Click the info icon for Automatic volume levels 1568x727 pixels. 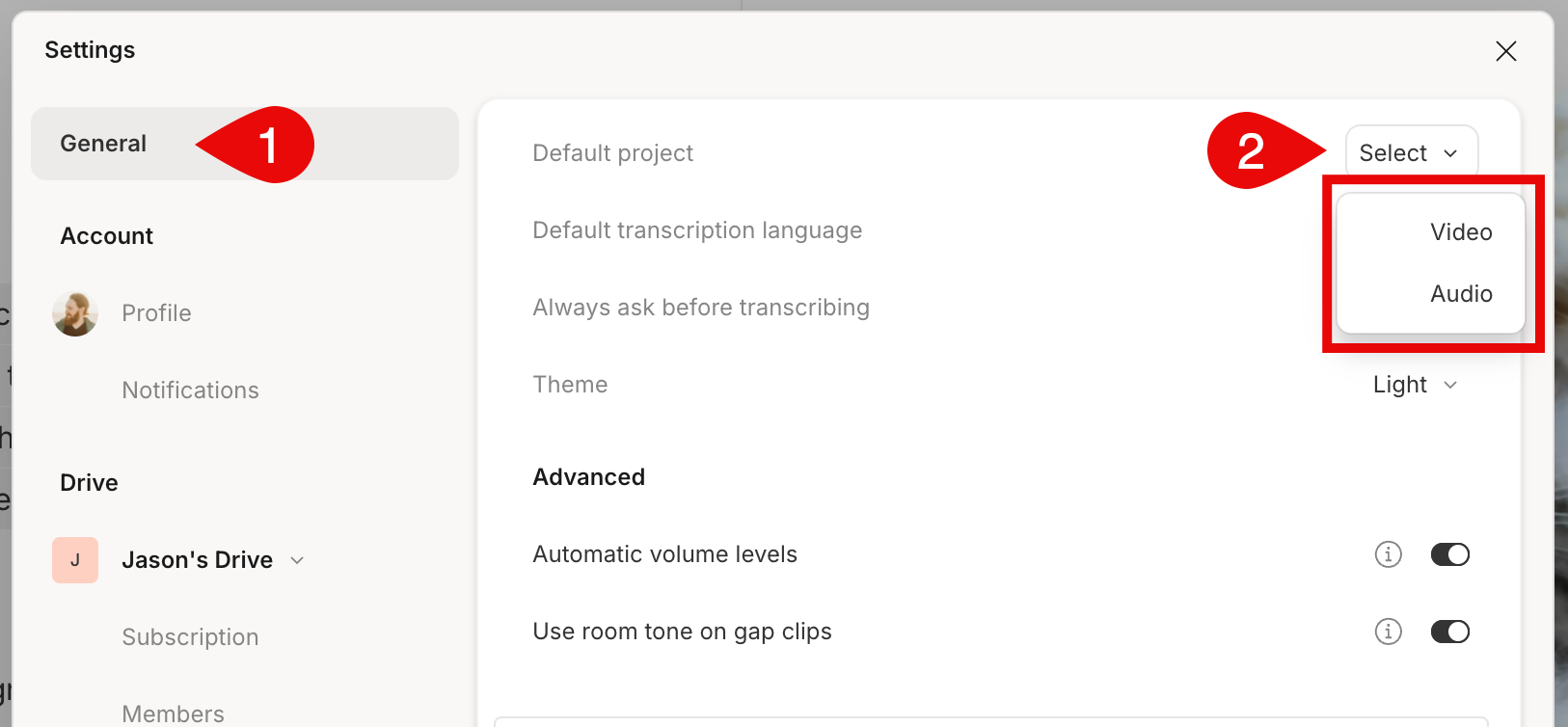(1388, 554)
